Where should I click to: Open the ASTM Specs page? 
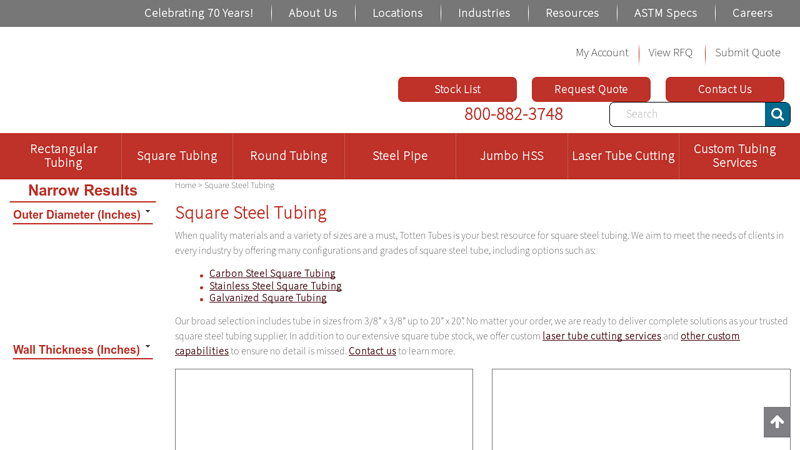[x=665, y=13]
